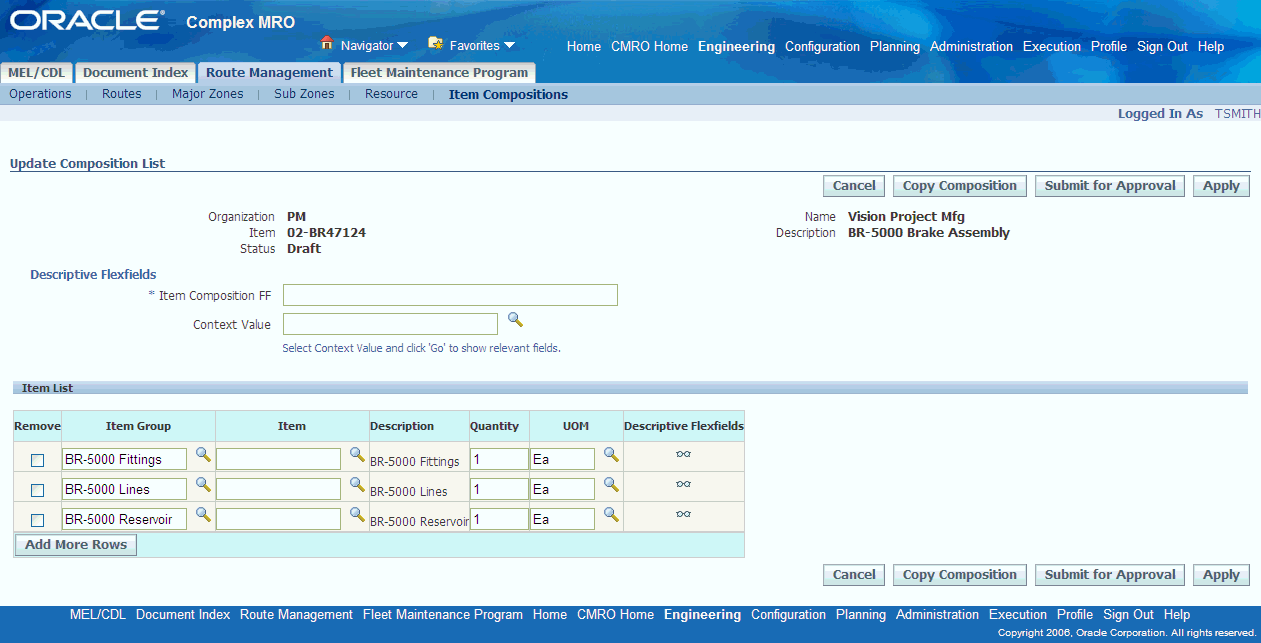Open Configuration link in top navigation
The width and height of the screenshot is (1261, 643).
pos(822,47)
